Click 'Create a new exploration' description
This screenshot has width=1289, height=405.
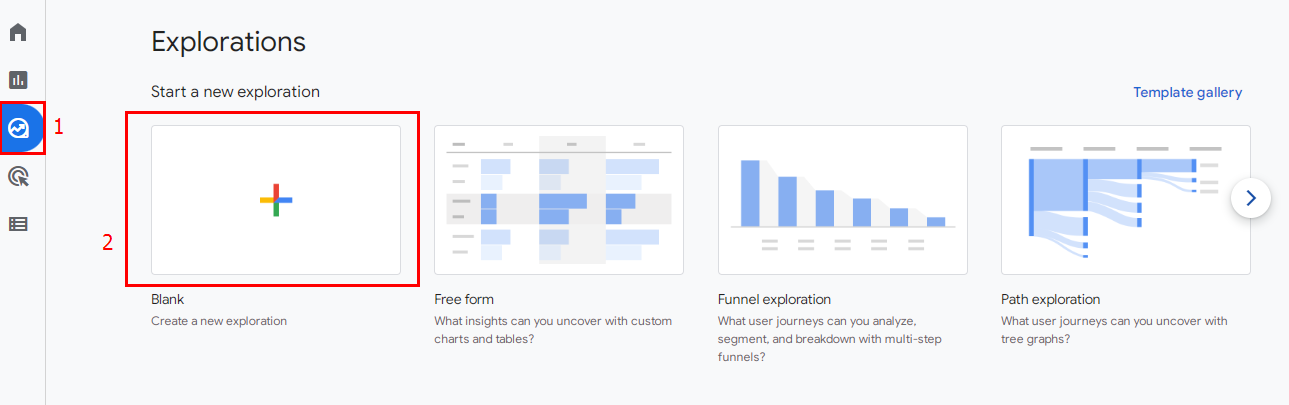219,321
